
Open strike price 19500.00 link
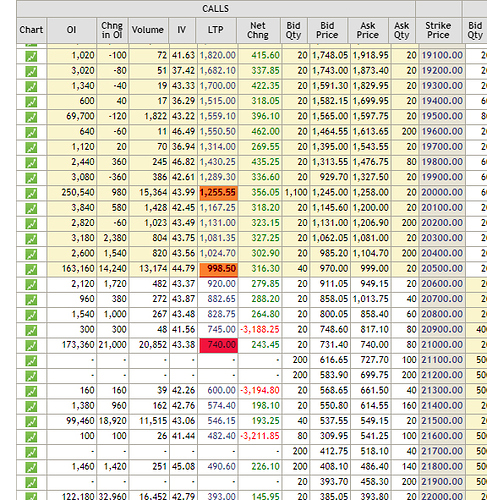coord(442,116)
